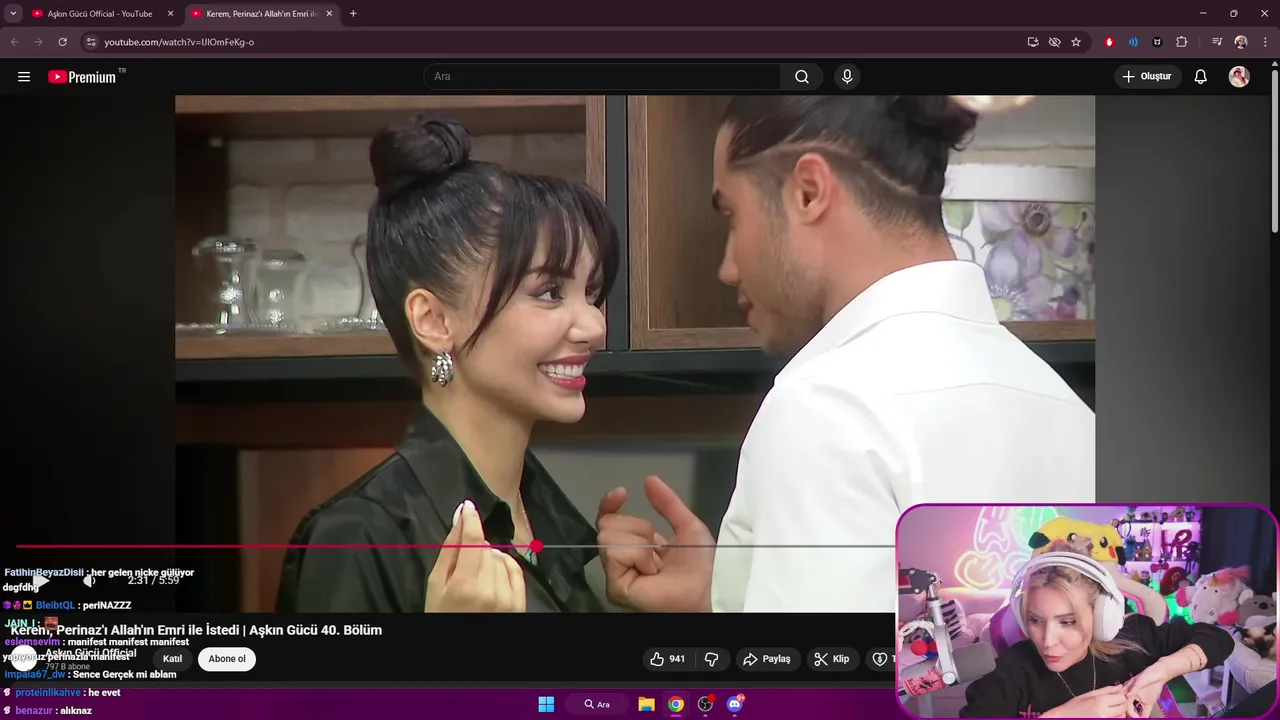Open the Aşkın Gücü Official channel avatar
The width and height of the screenshot is (1280, 720).
(24, 658)
